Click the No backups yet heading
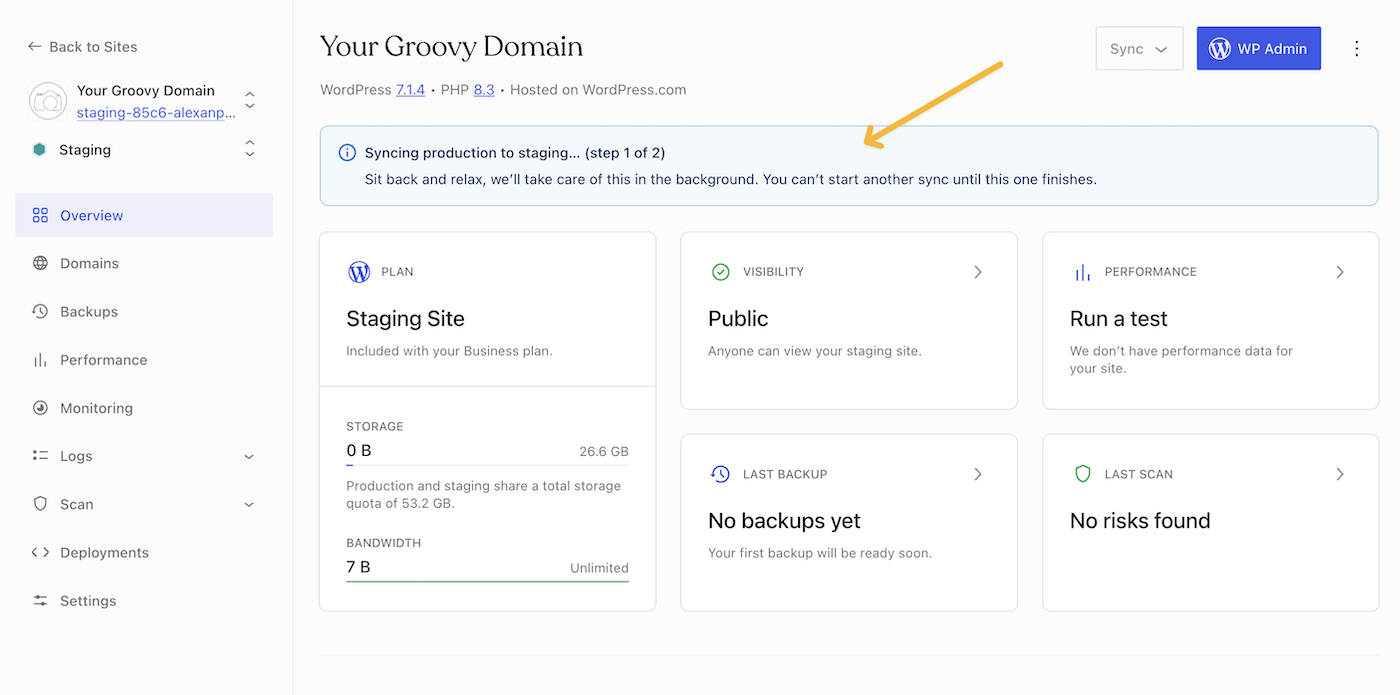 (x=784, y=521)
